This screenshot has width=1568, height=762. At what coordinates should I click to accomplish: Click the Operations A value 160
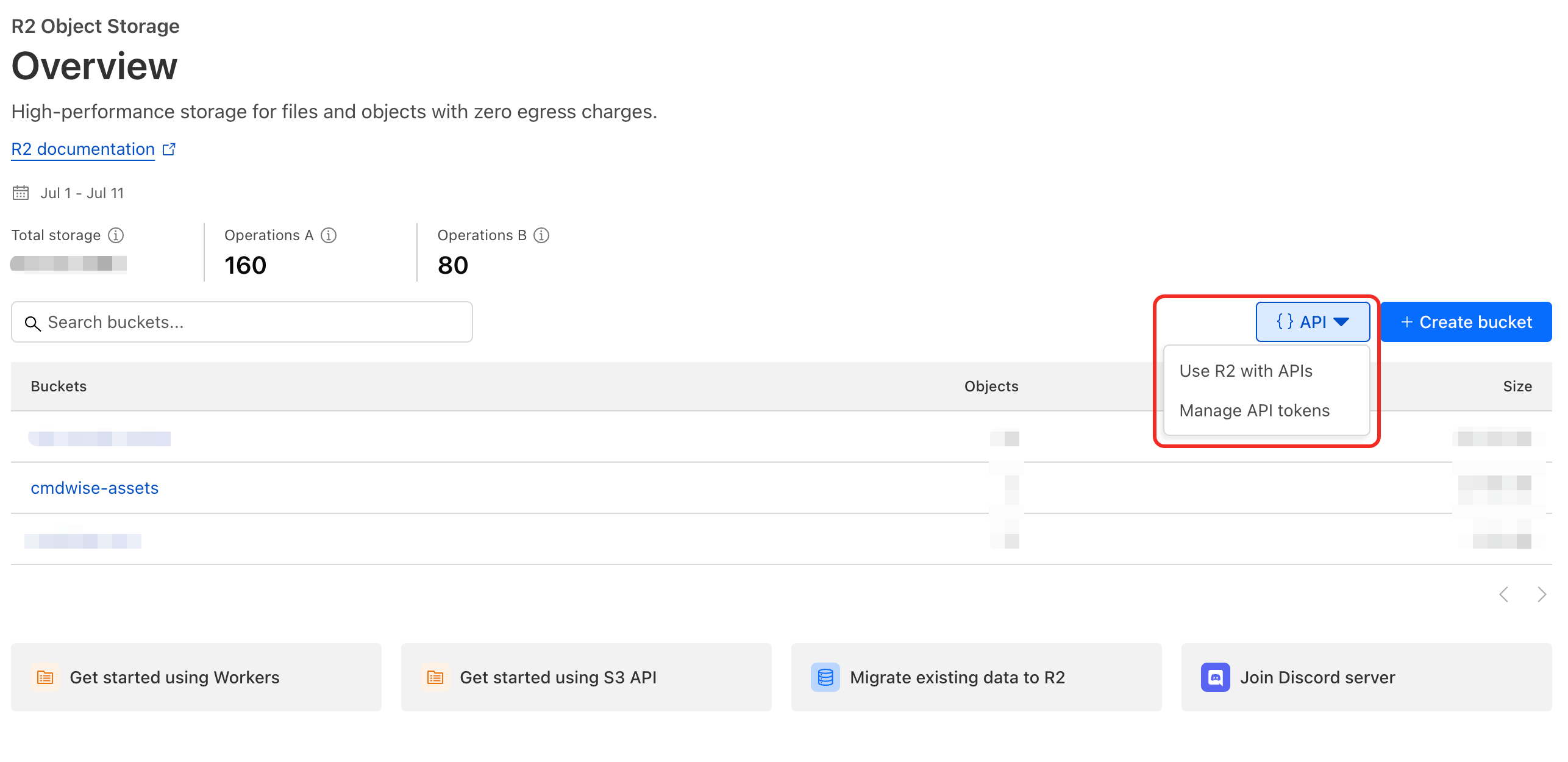pos(245,266)
